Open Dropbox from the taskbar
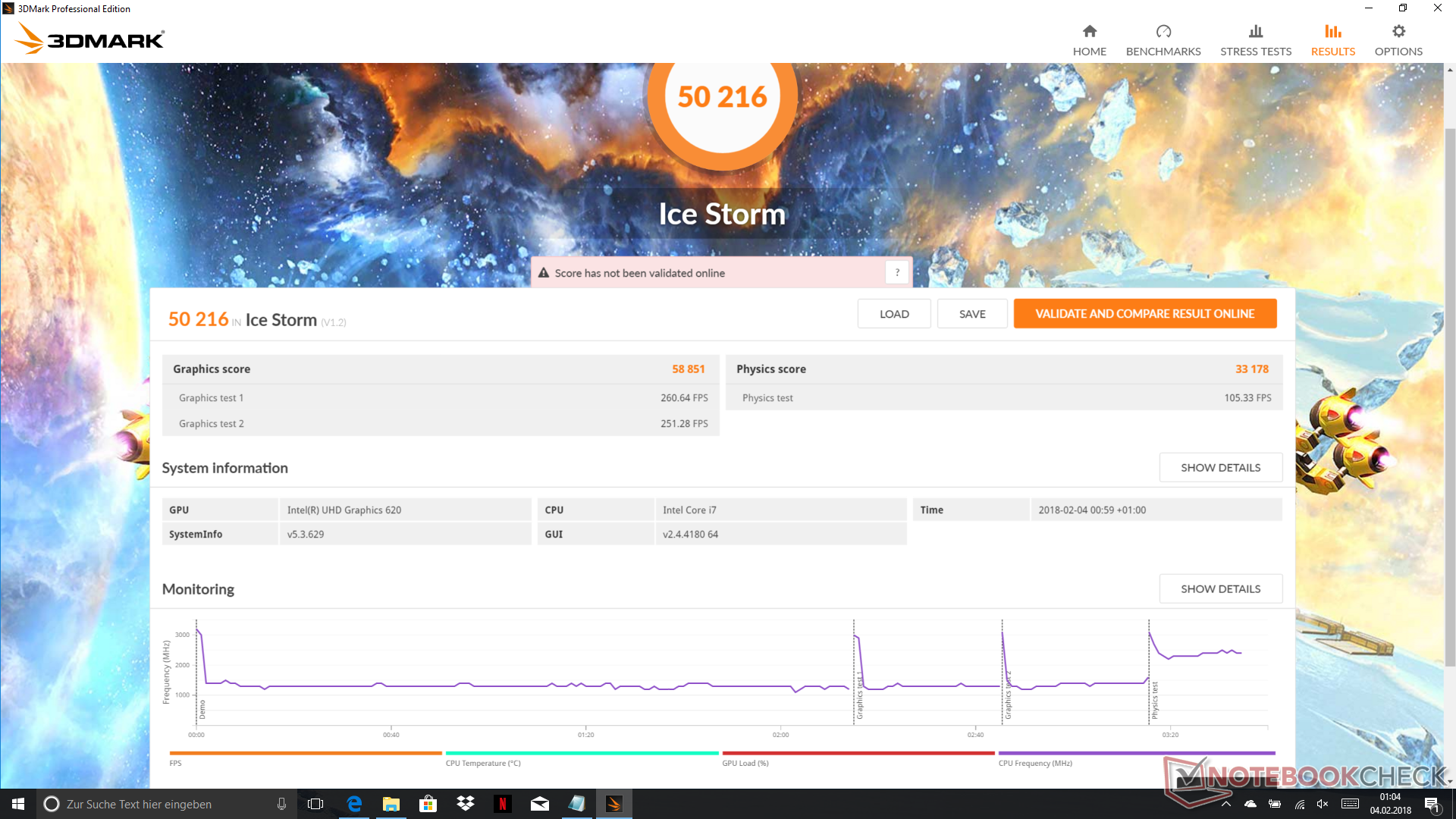The height and width of the screenshot is (819, 1456). 465,804
